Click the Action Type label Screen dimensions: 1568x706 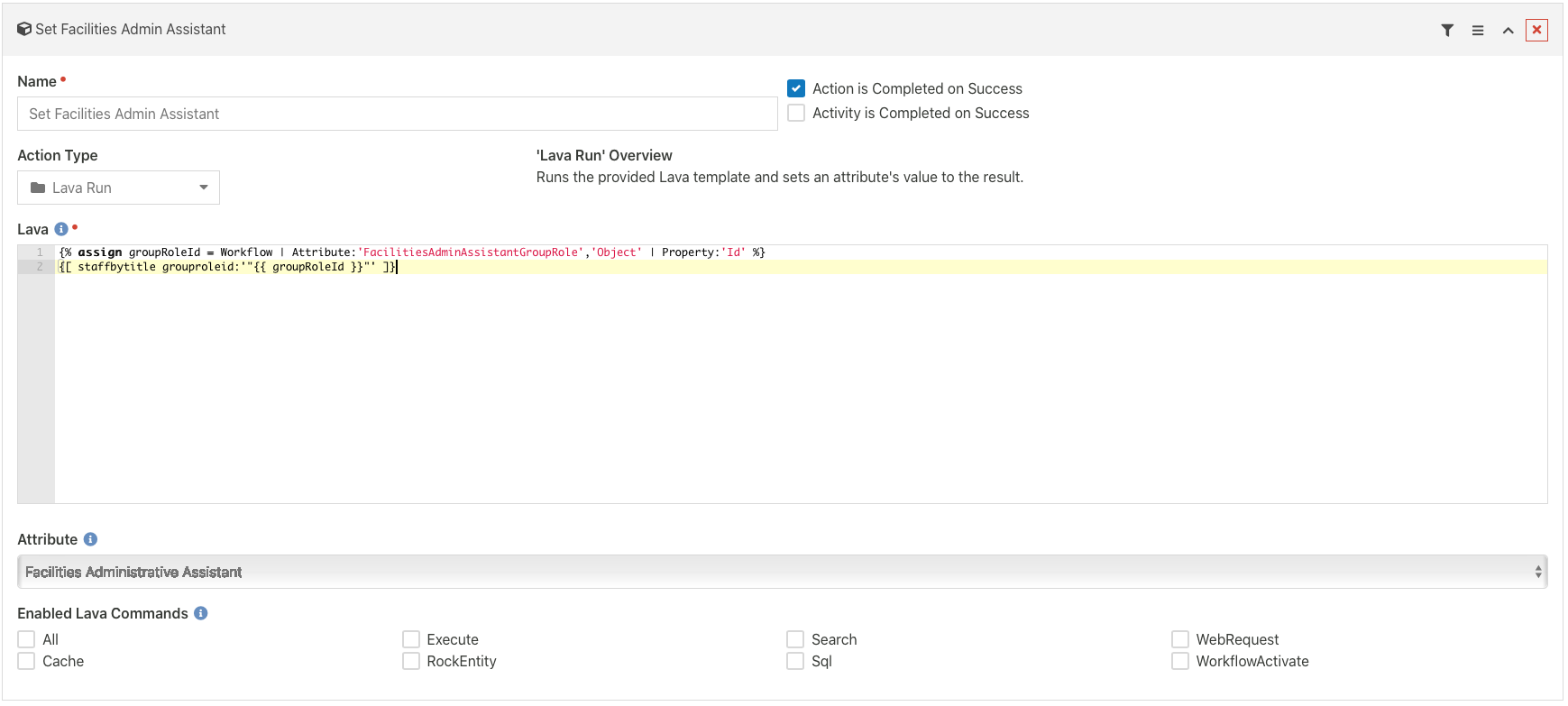pyautogui.click(x=58, y=155)
